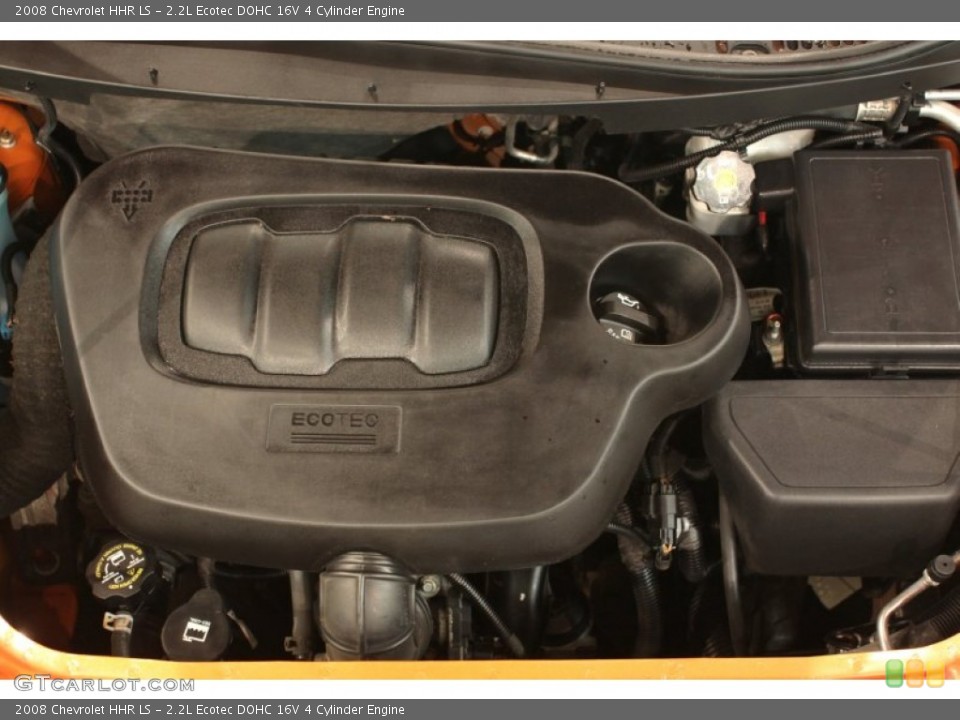Click the arrow emblem on engine cover
The width and height of the screenshot is (960, 720).
[x=131, y=198]
